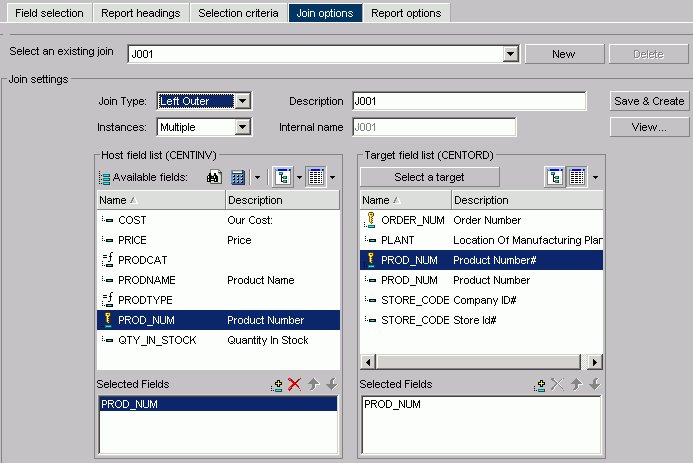Click move up arrow in host Selected Fields

tap(313, 385)
